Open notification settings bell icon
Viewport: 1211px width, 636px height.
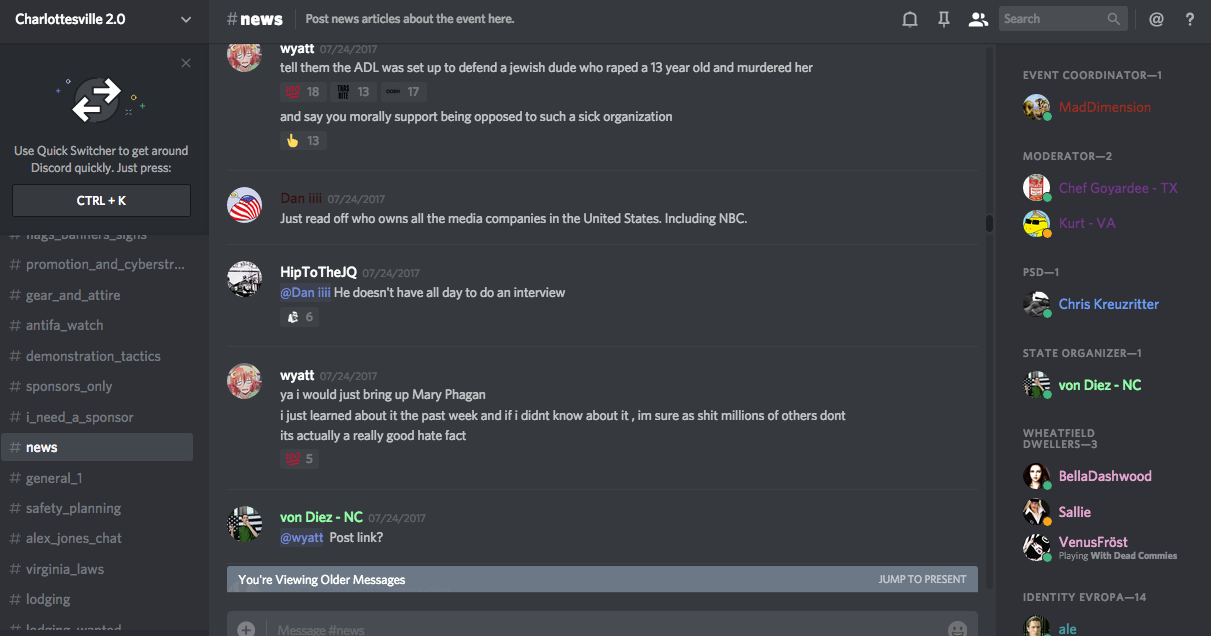[x=910, y=19]
